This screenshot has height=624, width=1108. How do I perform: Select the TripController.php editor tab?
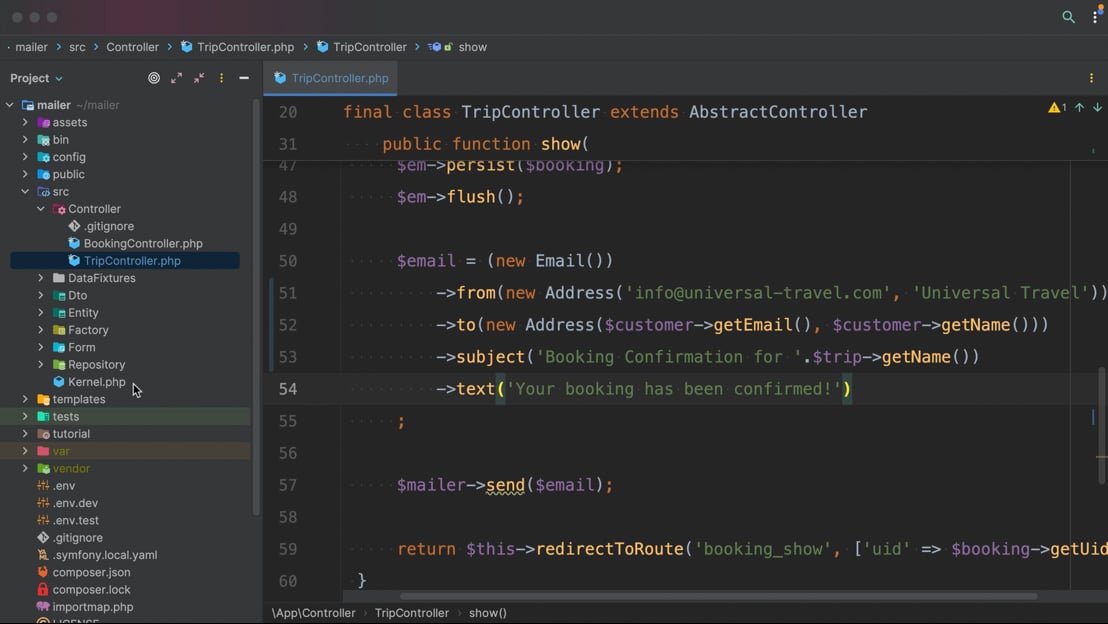(x=331, y=78)
